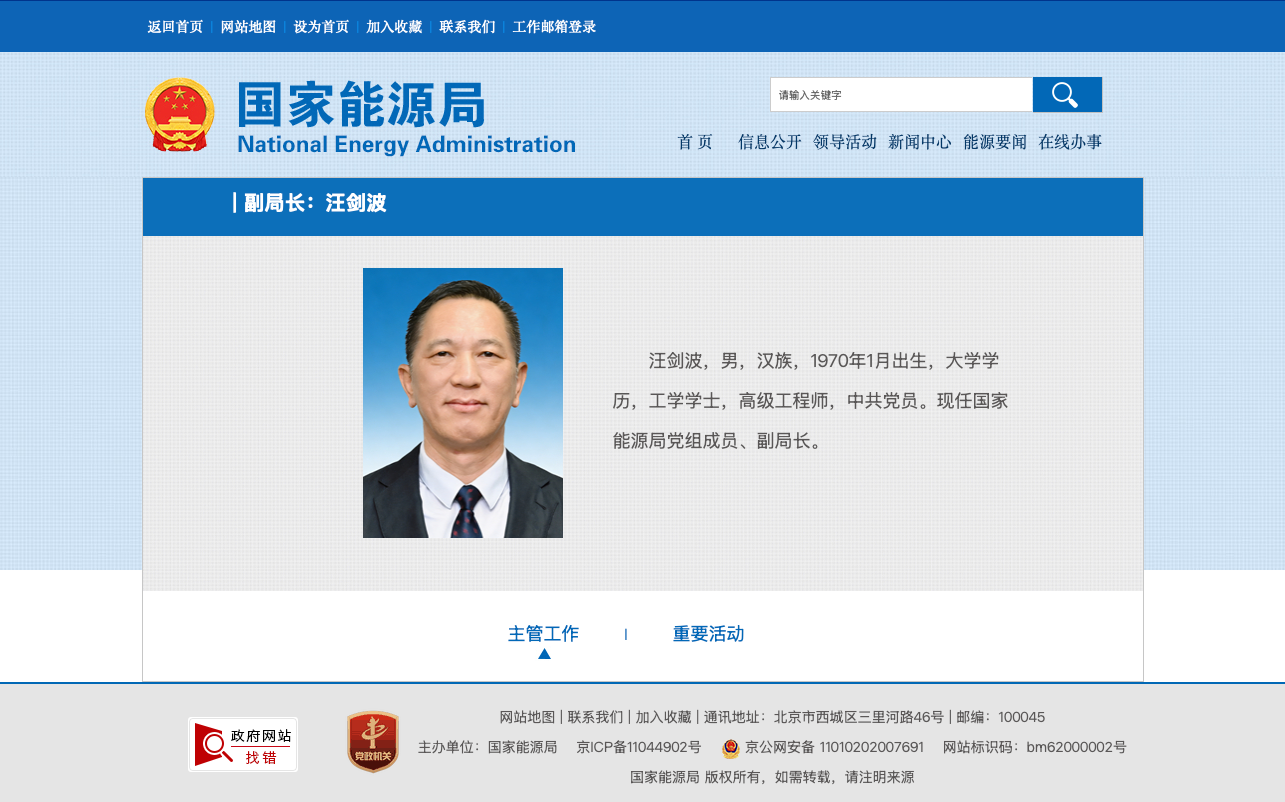Open 京公网安备 11010202007691 link
This screenshot has height=802, width=1285.
coord(834,747)
